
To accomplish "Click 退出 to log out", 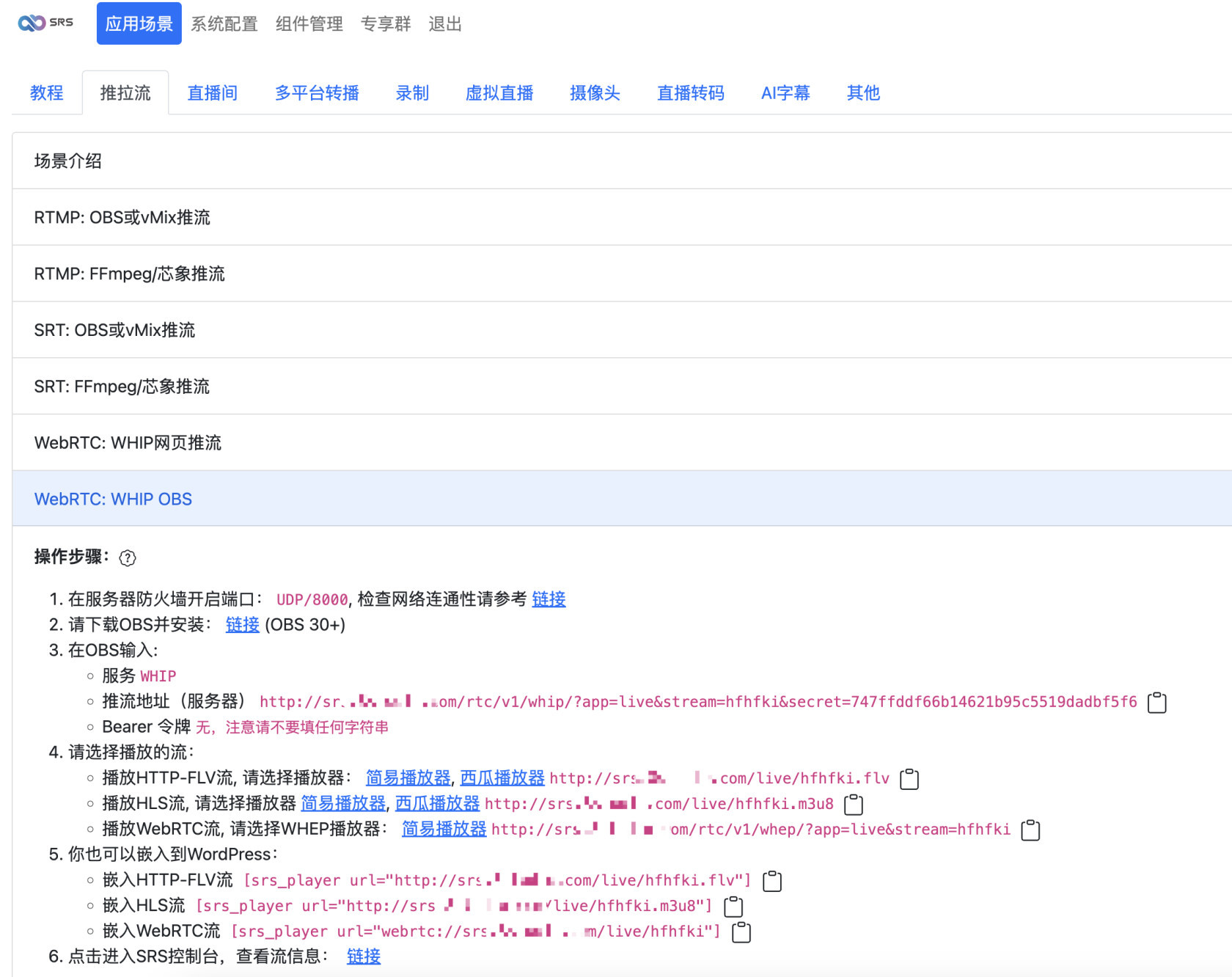I will [445, 24].
